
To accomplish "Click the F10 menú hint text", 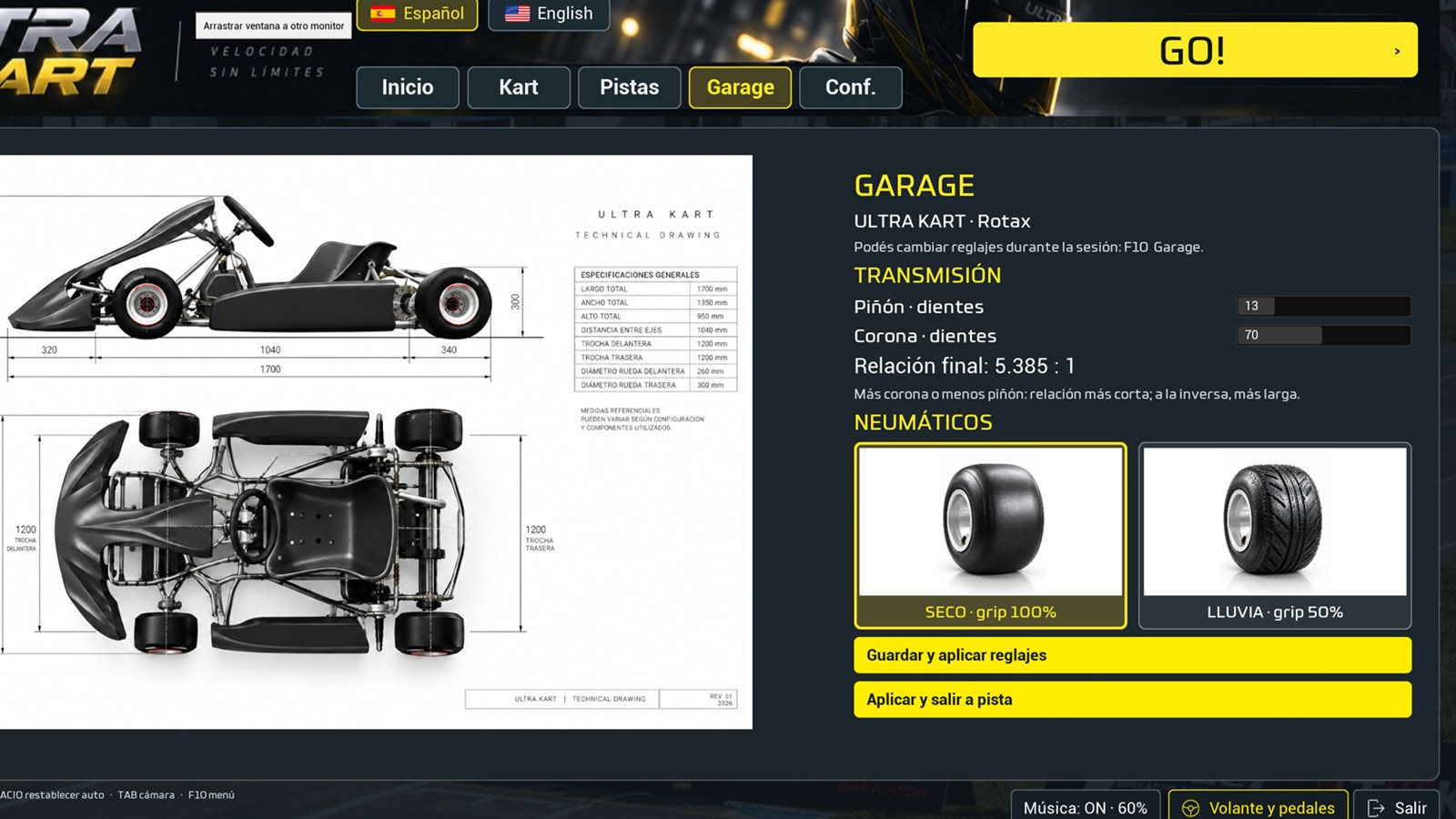I will coord(211,794).
